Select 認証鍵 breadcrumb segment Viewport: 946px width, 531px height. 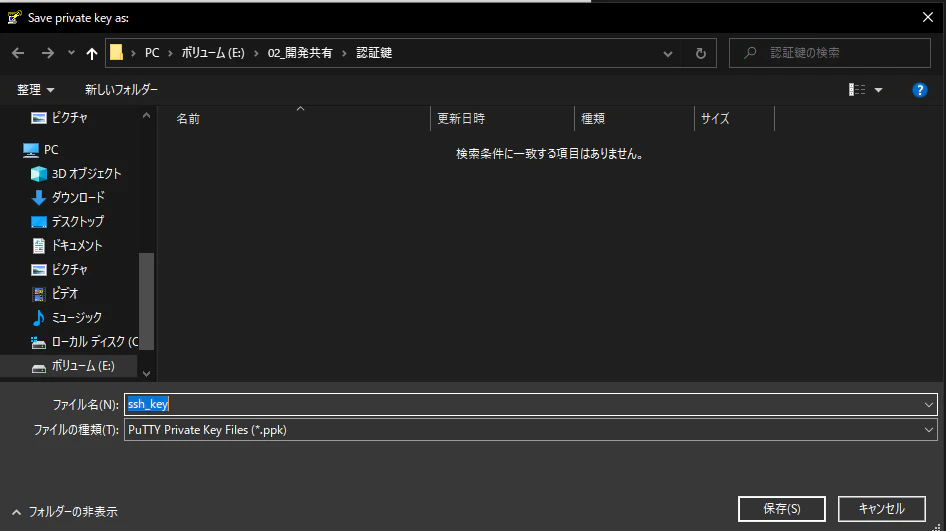tap(374, 53)
